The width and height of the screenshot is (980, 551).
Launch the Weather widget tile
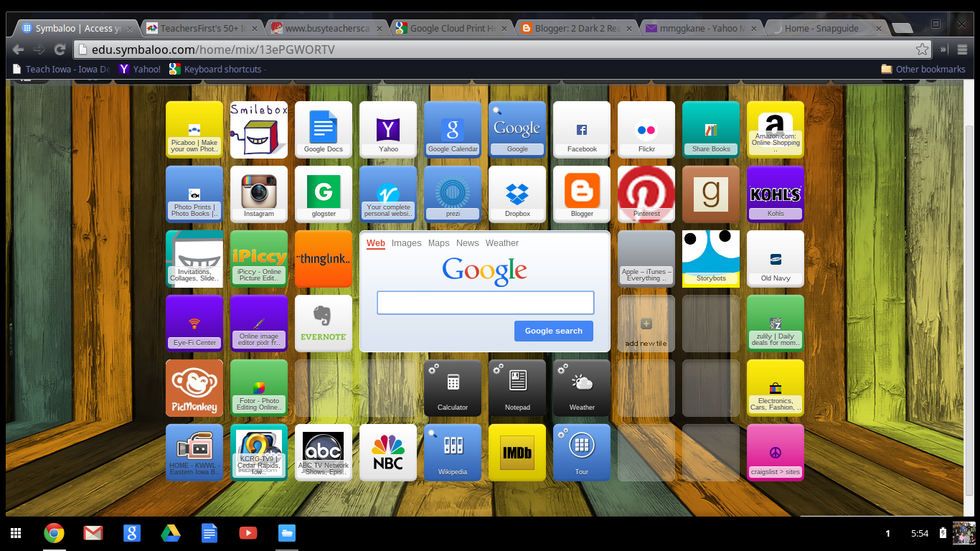582,388
